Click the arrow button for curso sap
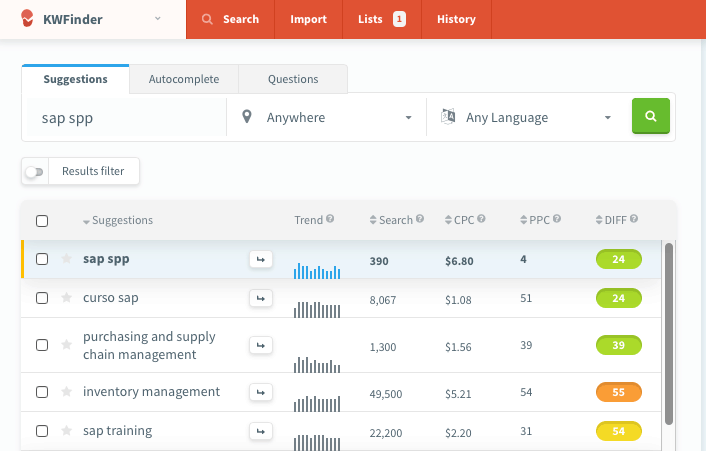The height and width of the screenshot is (451, 706). [x=261, y=298]
